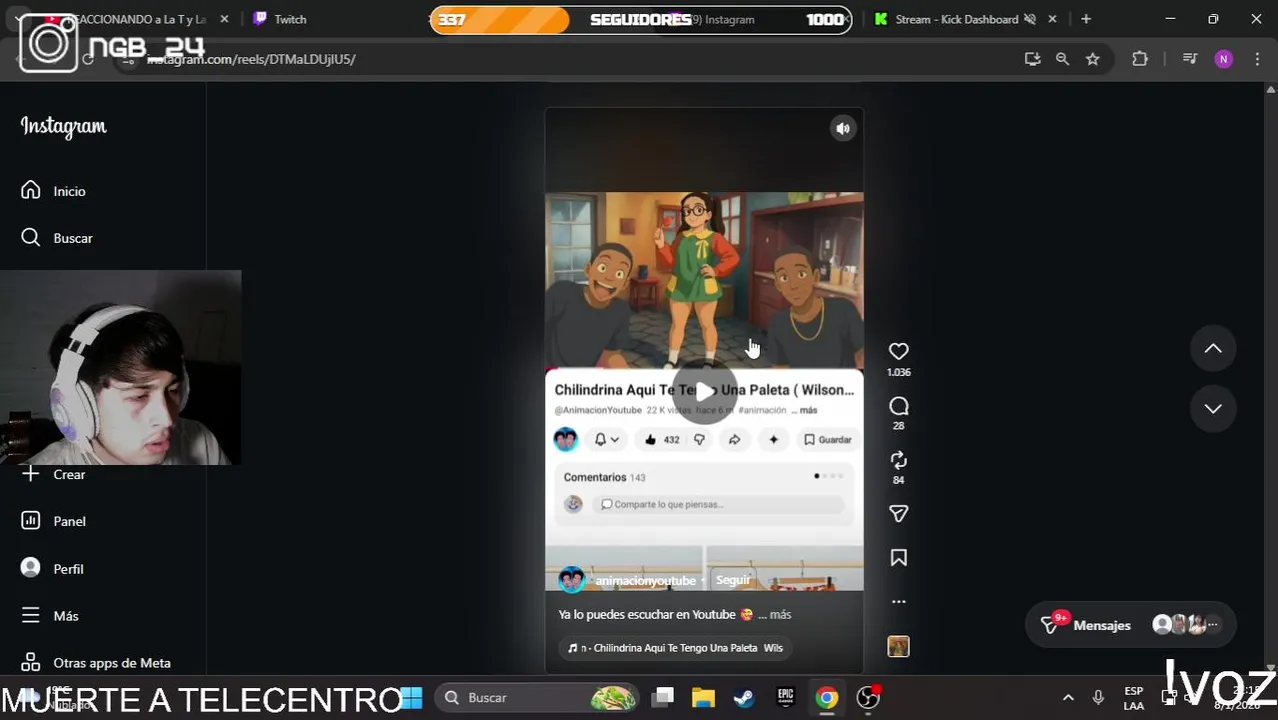Click the microphone icon in system tray
The image size is (1278, 720).
(x=1098, y=697)
